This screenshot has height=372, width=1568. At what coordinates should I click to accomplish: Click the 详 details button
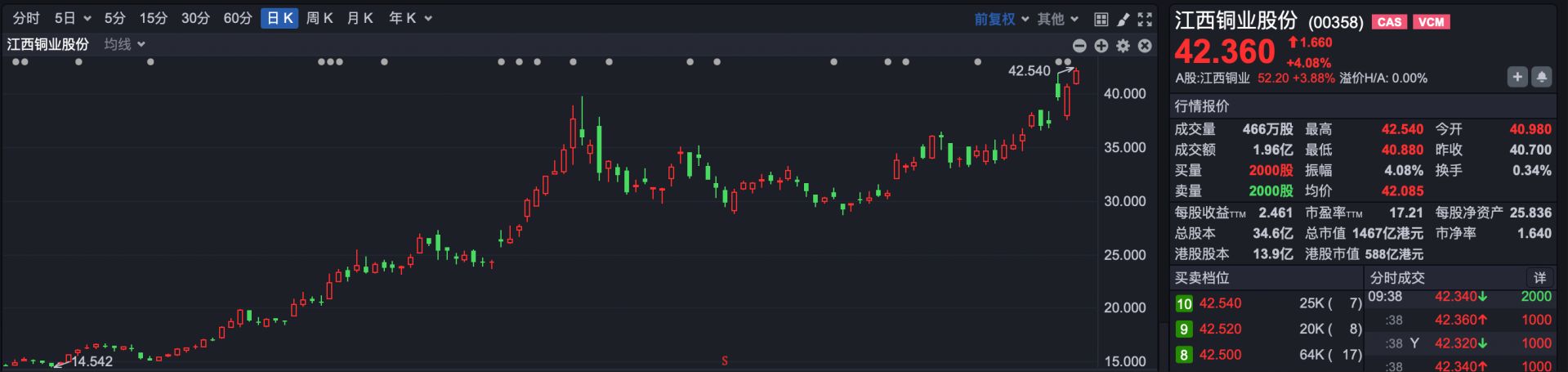(1539, 278)
